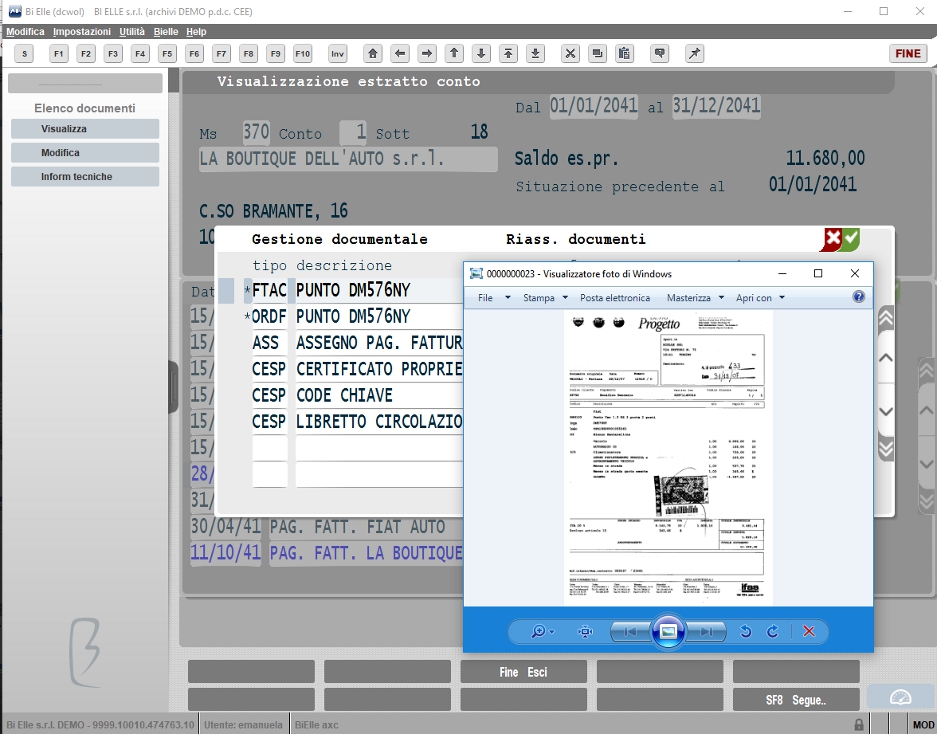Image resolution: width=937 pixels, height=734 pixels.
Task: Open the File dropdown in the photo viewer
Action: (494, 298)
